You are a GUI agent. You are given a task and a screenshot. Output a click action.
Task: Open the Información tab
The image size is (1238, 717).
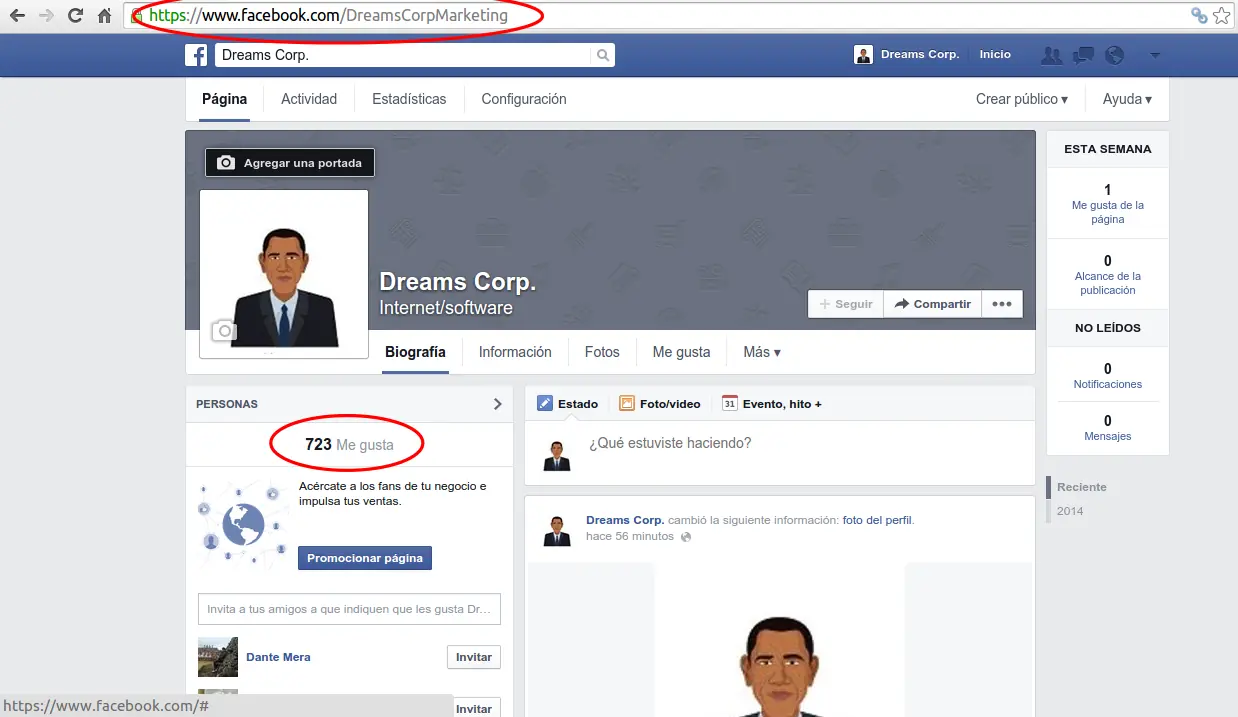(515, 352)
